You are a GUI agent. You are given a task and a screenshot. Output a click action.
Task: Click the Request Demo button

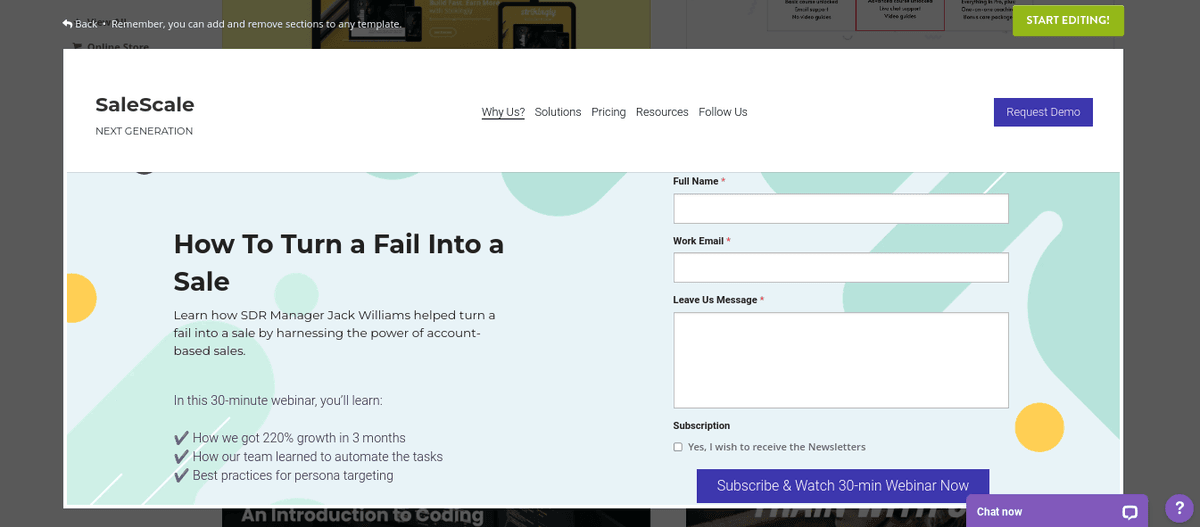1043,112
